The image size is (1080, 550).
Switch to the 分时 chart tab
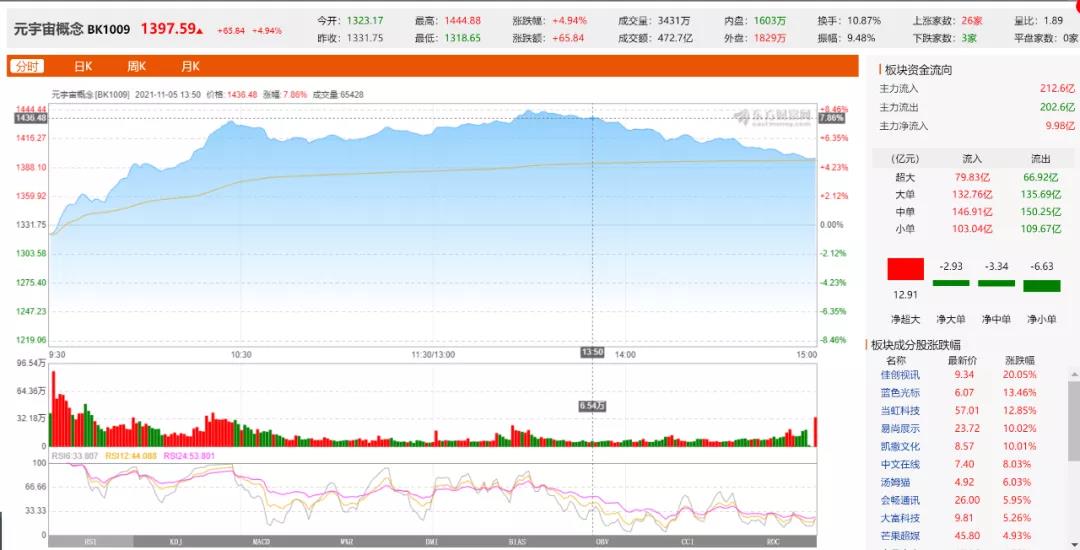(28, 66)
